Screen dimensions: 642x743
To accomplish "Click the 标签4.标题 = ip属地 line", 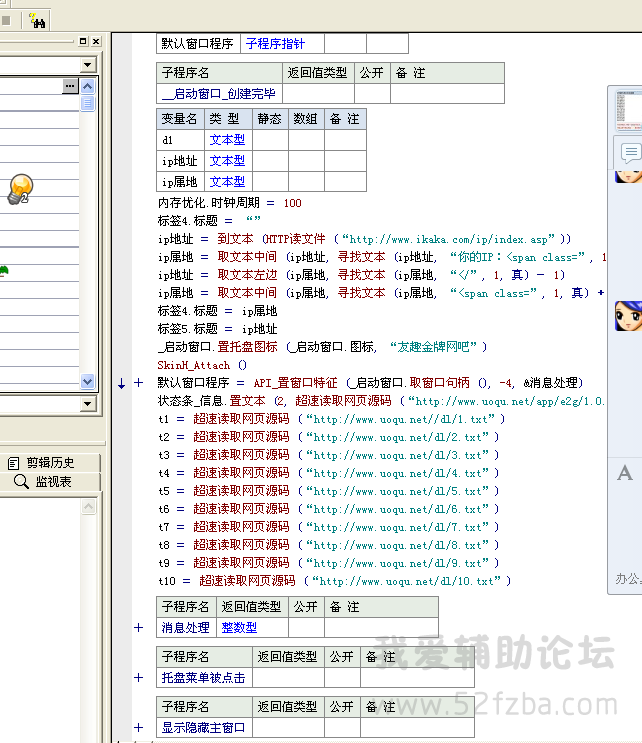I will click(217, 311).
